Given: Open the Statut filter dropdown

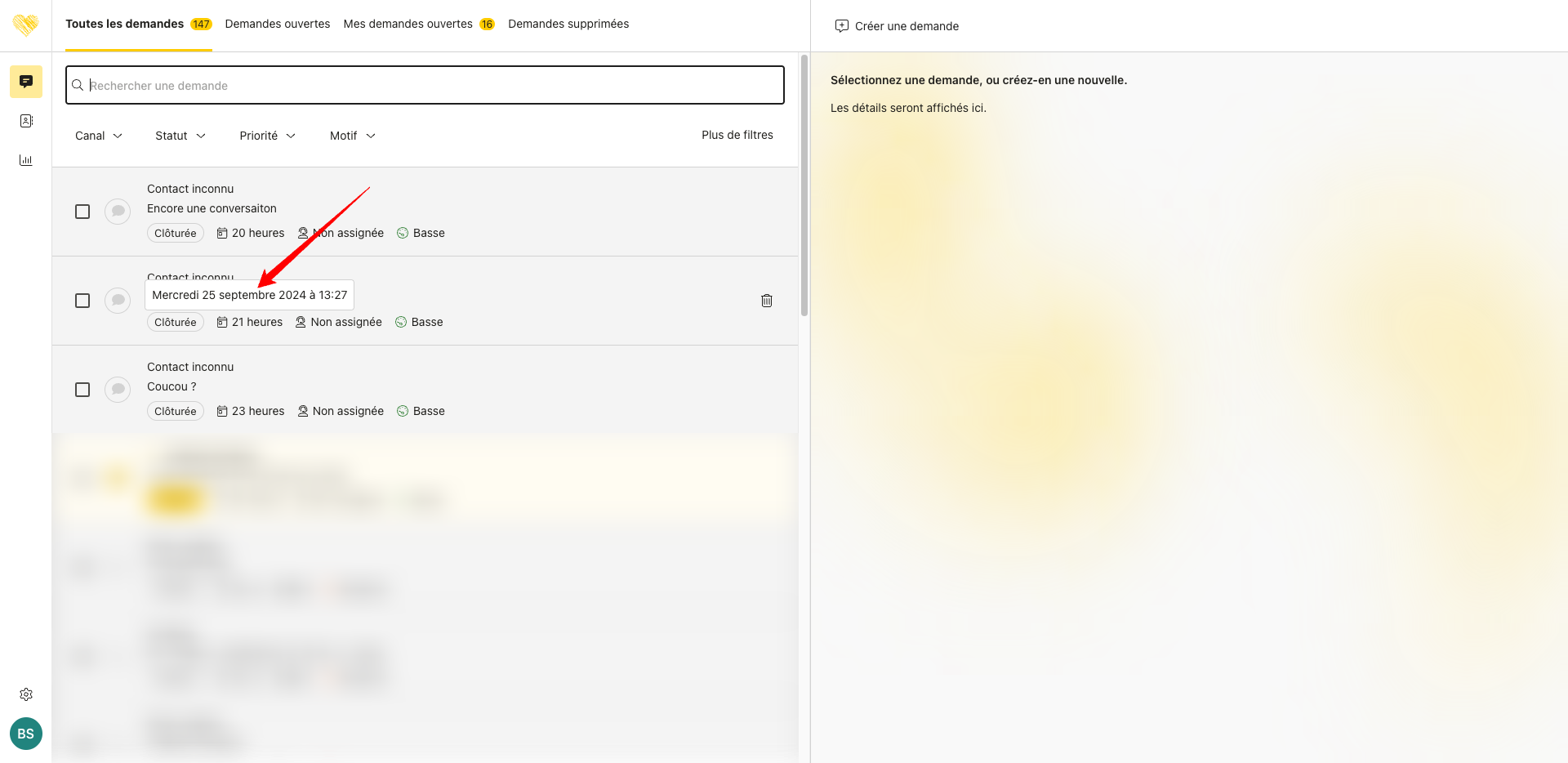Looking at the screenshot, I should [180, 136].
